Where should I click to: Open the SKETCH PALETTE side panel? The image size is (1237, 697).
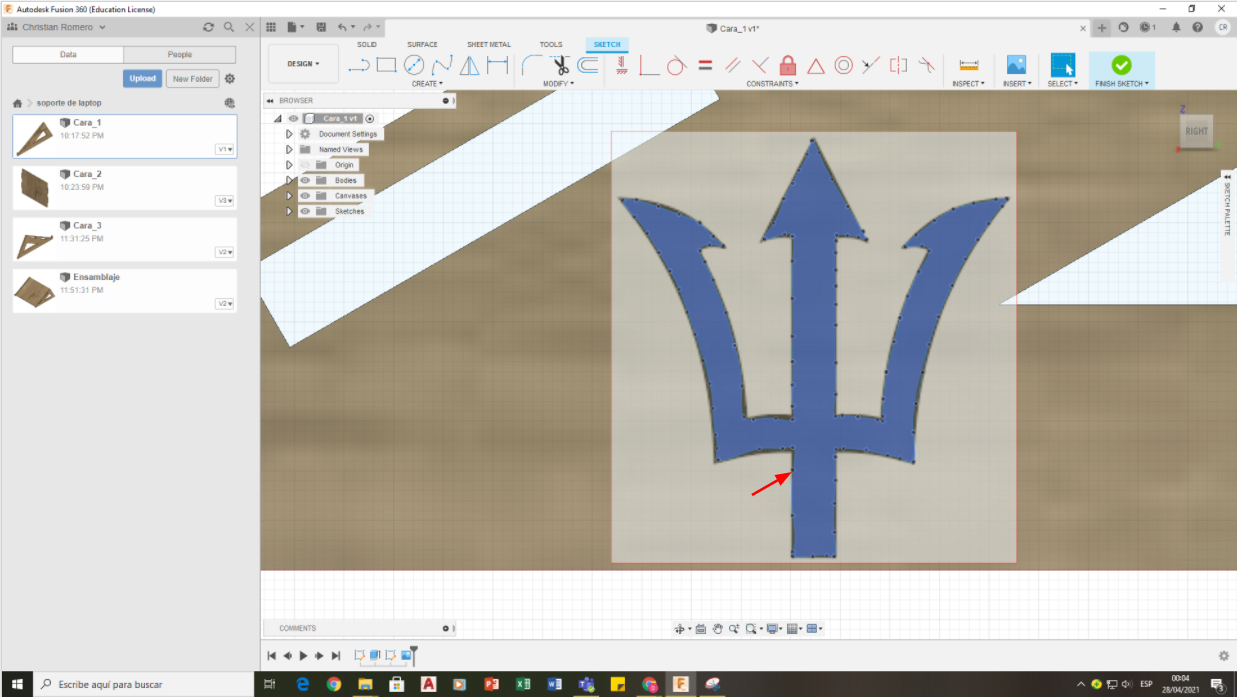1227,209
